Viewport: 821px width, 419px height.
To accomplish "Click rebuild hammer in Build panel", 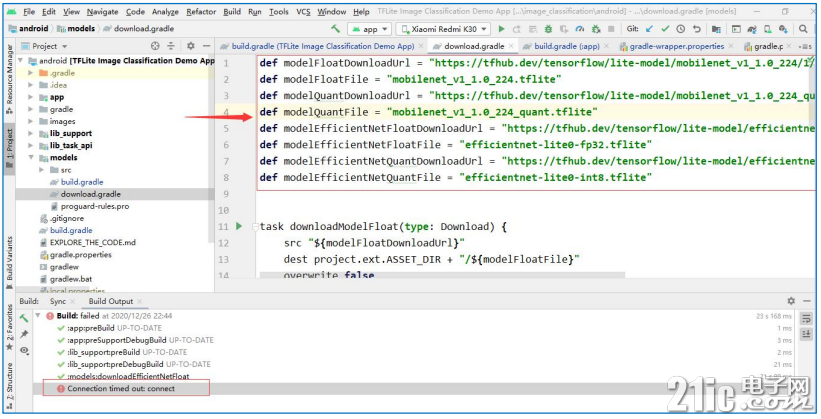I will 24,318.
